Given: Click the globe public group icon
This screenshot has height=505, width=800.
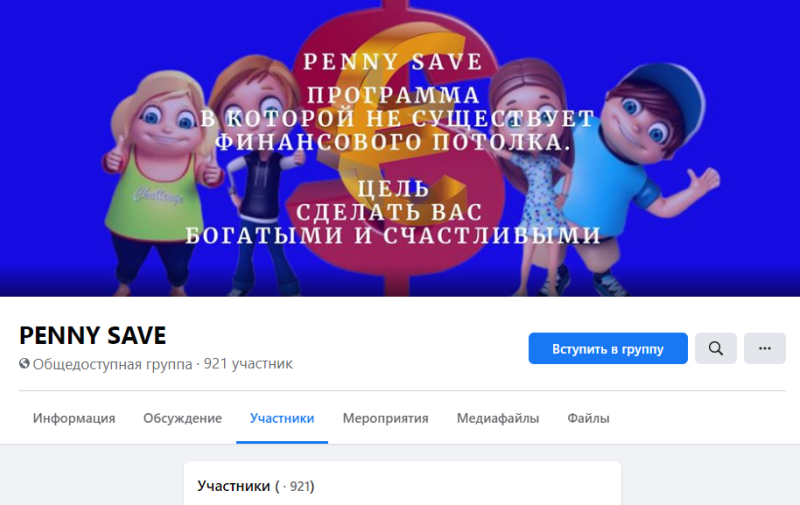Looking at the screenshot, I should 24,364.
